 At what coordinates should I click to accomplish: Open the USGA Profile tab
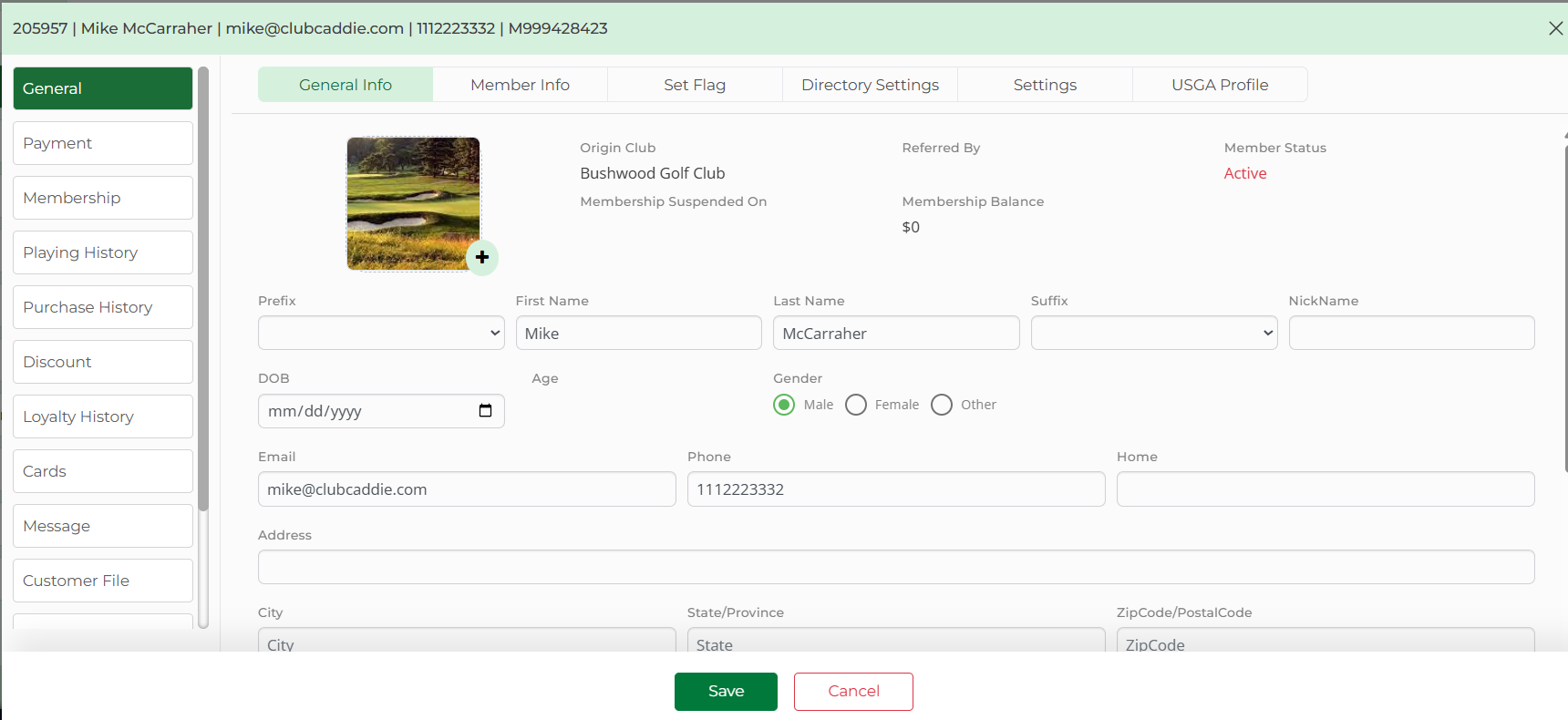[1219, 85]
